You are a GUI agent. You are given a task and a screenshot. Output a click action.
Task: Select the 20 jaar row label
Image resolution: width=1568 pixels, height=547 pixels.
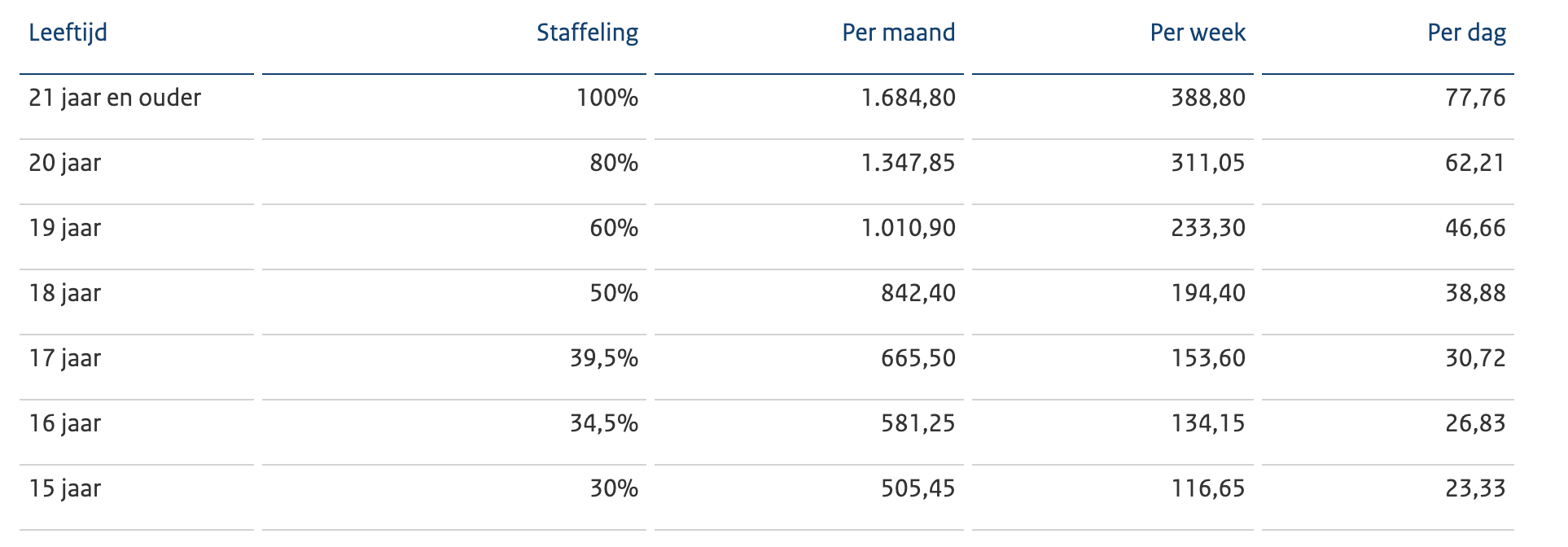point(65,163)
